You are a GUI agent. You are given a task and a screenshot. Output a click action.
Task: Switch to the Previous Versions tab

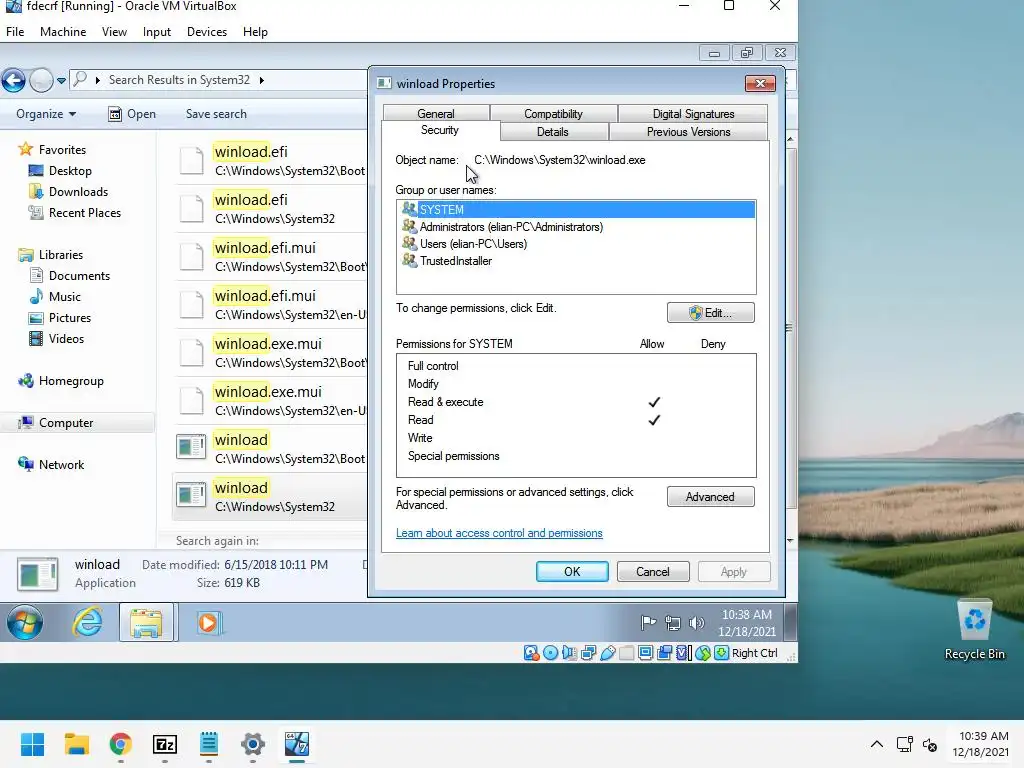click(688, 131)
